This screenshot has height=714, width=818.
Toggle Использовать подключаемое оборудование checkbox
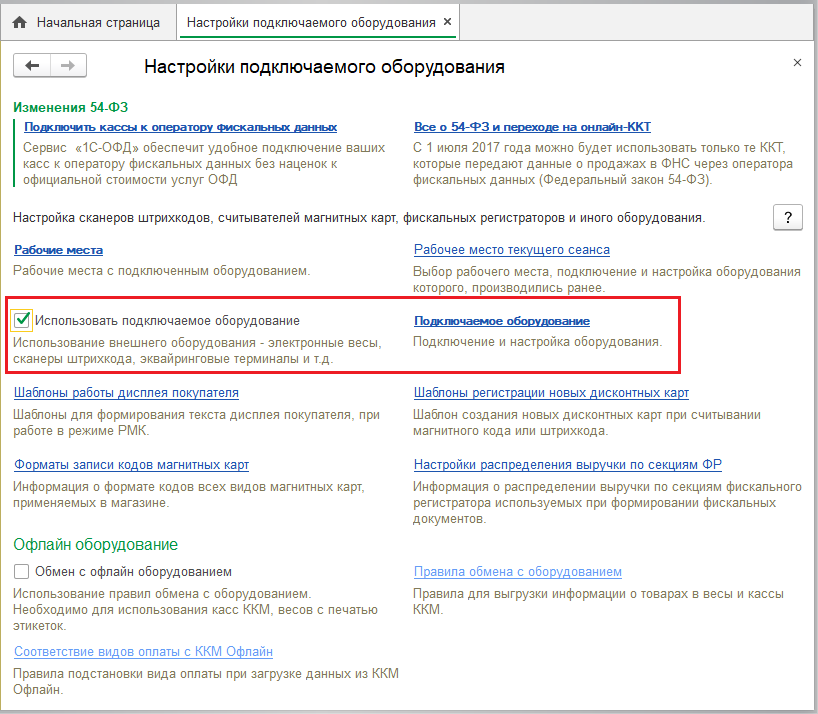click(22, 320)
